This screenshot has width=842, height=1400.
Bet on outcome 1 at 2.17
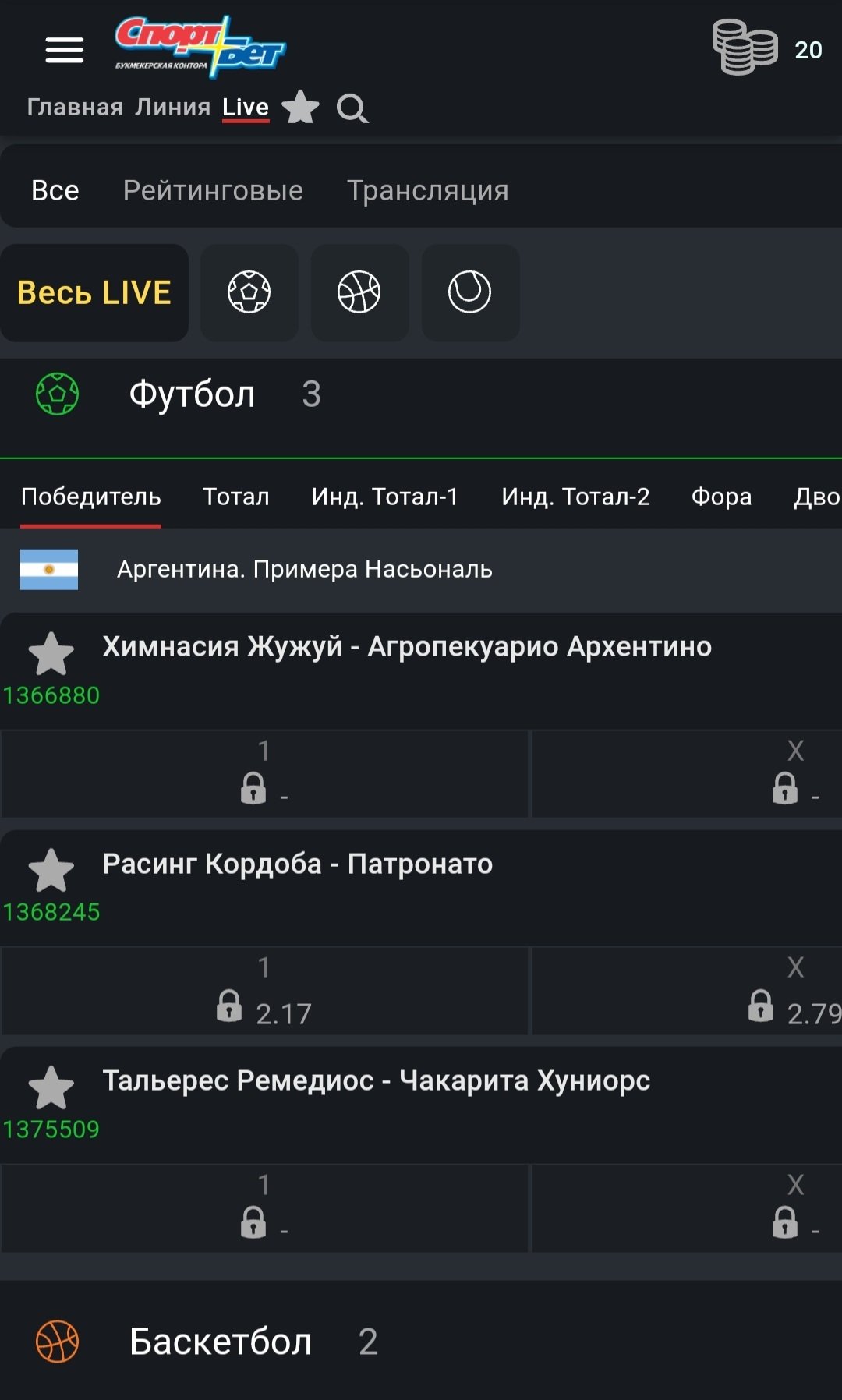tap(264, 992)
